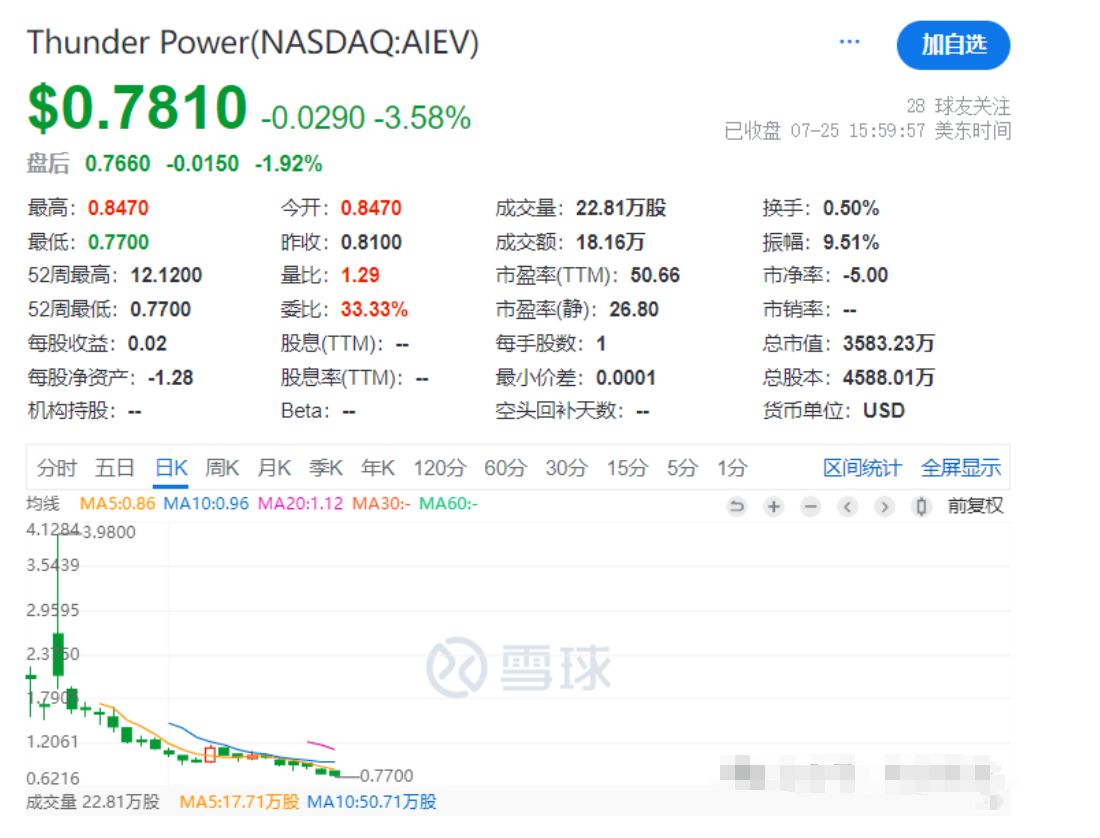
Task: Click the MA60:- moving average label
Action: coord(448,504)
